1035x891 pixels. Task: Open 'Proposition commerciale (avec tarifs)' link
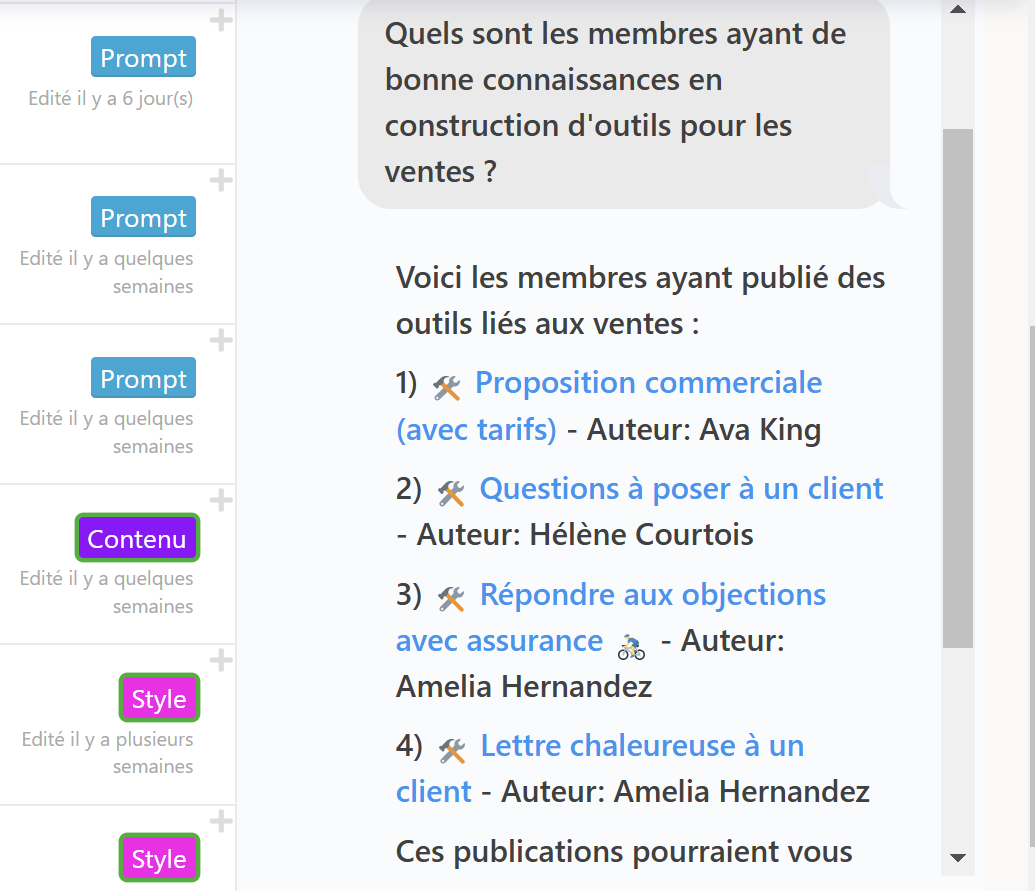(648, 383)
